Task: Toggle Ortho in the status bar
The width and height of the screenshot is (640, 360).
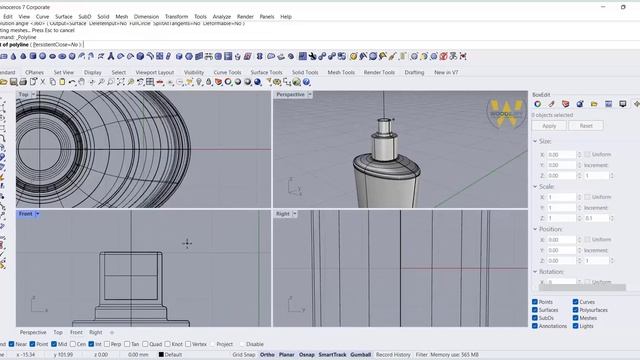Action: click(x=267, y=355)
